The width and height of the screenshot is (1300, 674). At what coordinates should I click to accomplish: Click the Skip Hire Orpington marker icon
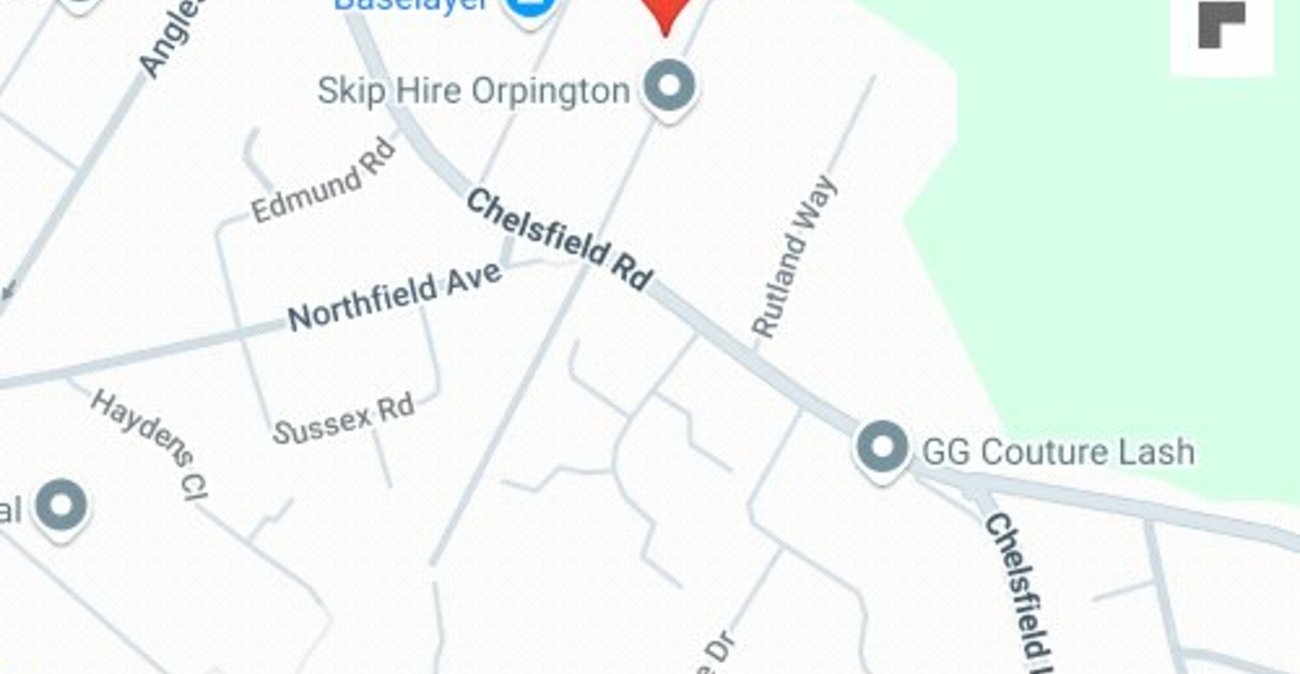669,87
